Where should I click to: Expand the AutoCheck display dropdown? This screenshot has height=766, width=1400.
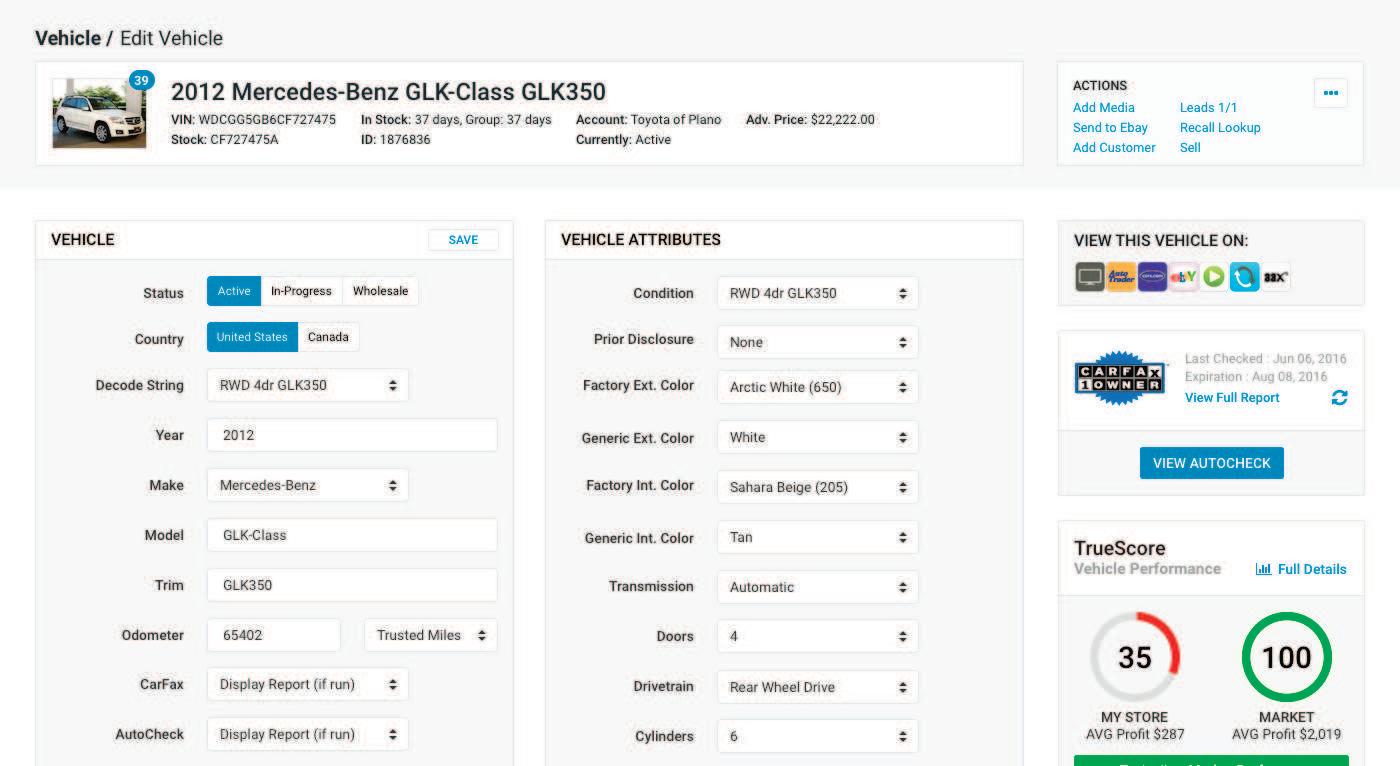click(x=308, y=734)
